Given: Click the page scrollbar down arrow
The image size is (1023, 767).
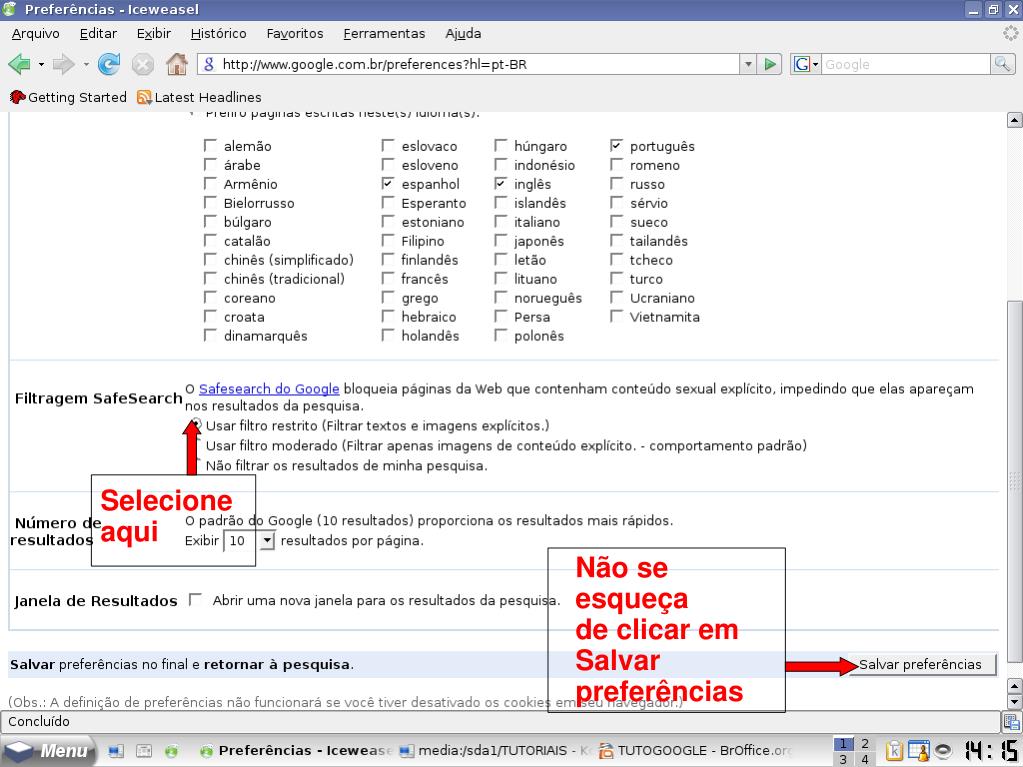Looking at the screenshot, I should (x=1014, y=702).
